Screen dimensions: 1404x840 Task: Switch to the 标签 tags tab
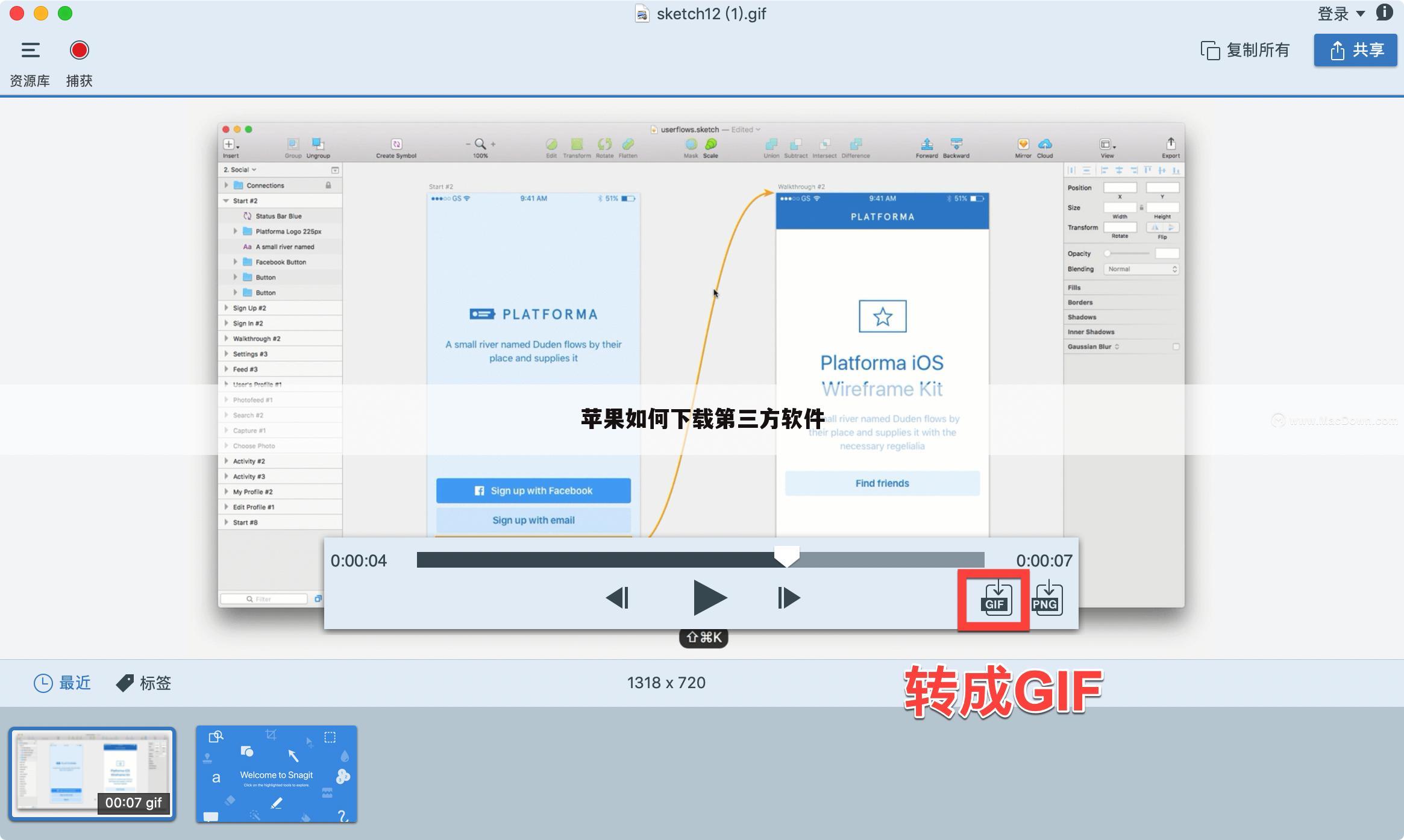(x=143, y=683)
